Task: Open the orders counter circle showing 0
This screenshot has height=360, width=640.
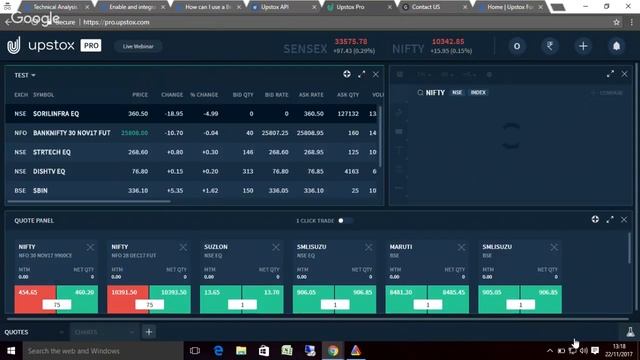Action: pyautogui.click(x=517, y=46)
